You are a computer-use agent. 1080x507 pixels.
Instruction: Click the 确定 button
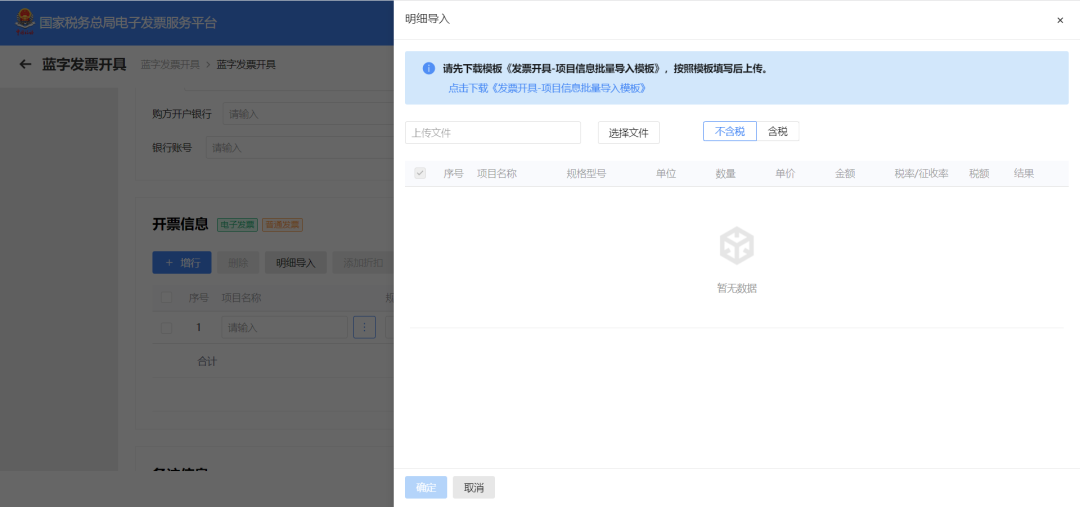click(426, 487)
